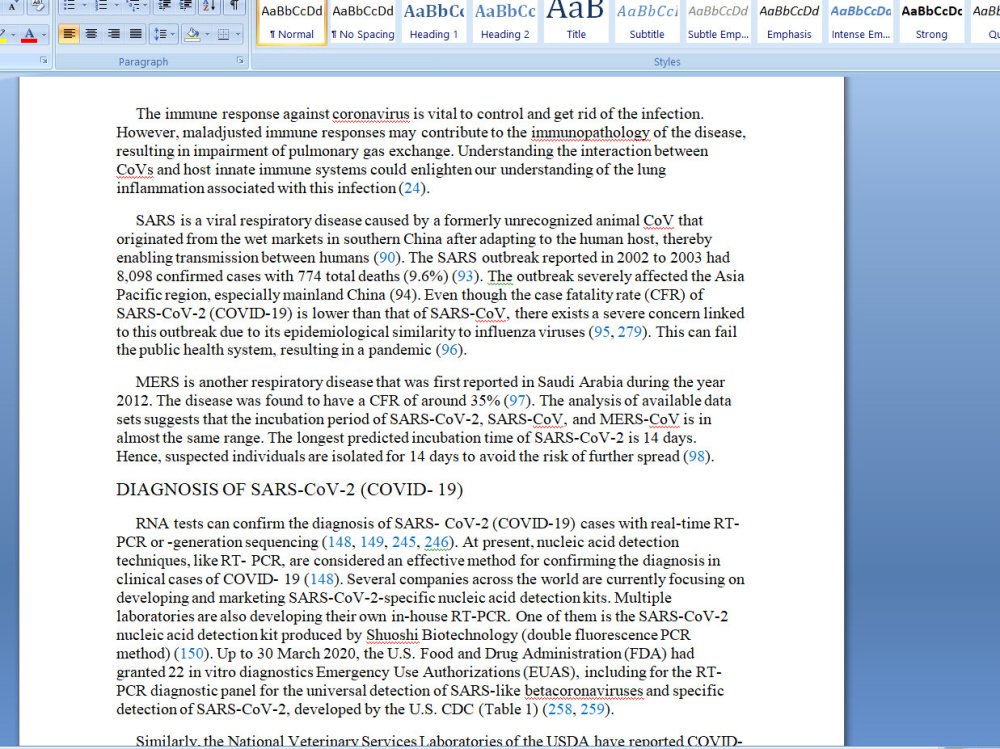1000x749 pixels.
Task: Apply the Subtitle style
Action: point(647,22)
